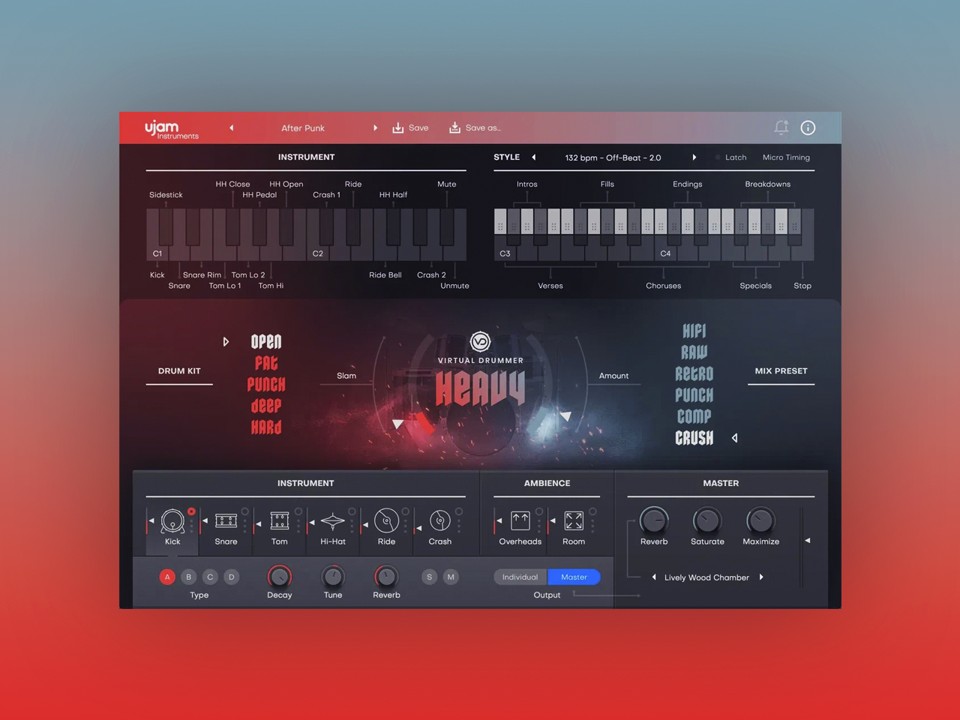The image size is (960, 720).
Task: Select the Snare instrument icon
Action: tap(226, 521)
